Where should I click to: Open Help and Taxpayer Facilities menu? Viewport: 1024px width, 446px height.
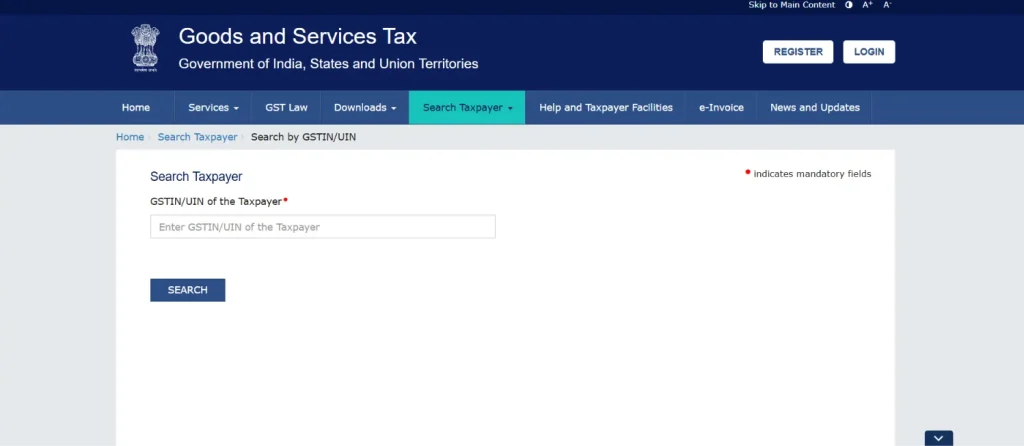point(605,108)
